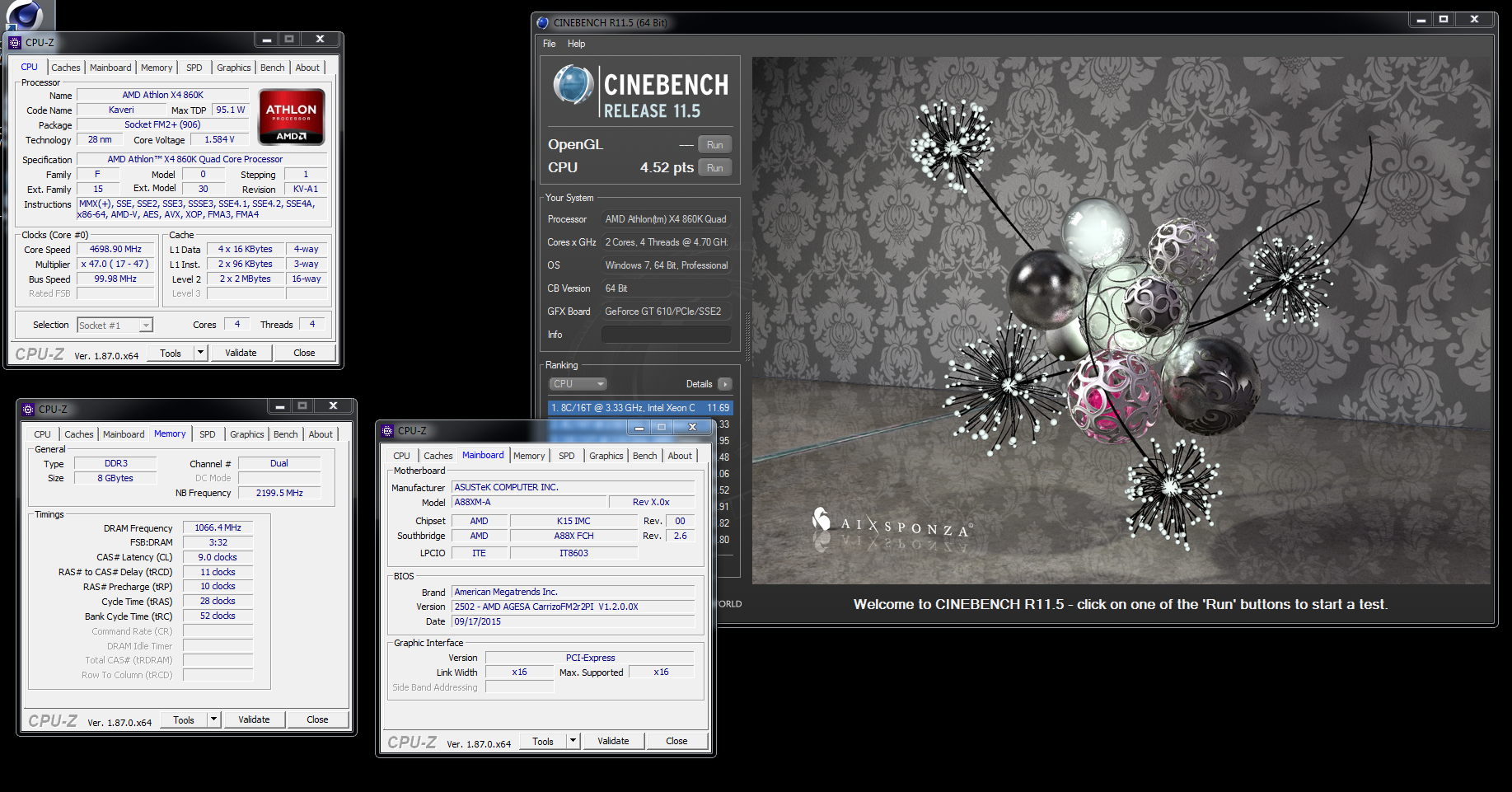Open File menu in Cinebench
This screenshot has height=792, width=1512.
[x=550, y=44]
